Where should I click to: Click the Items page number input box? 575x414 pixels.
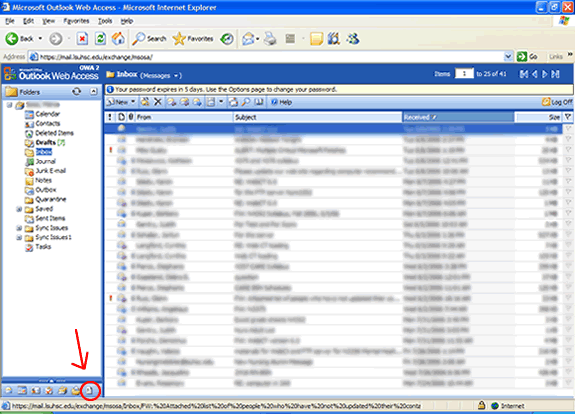click(464, 74)
